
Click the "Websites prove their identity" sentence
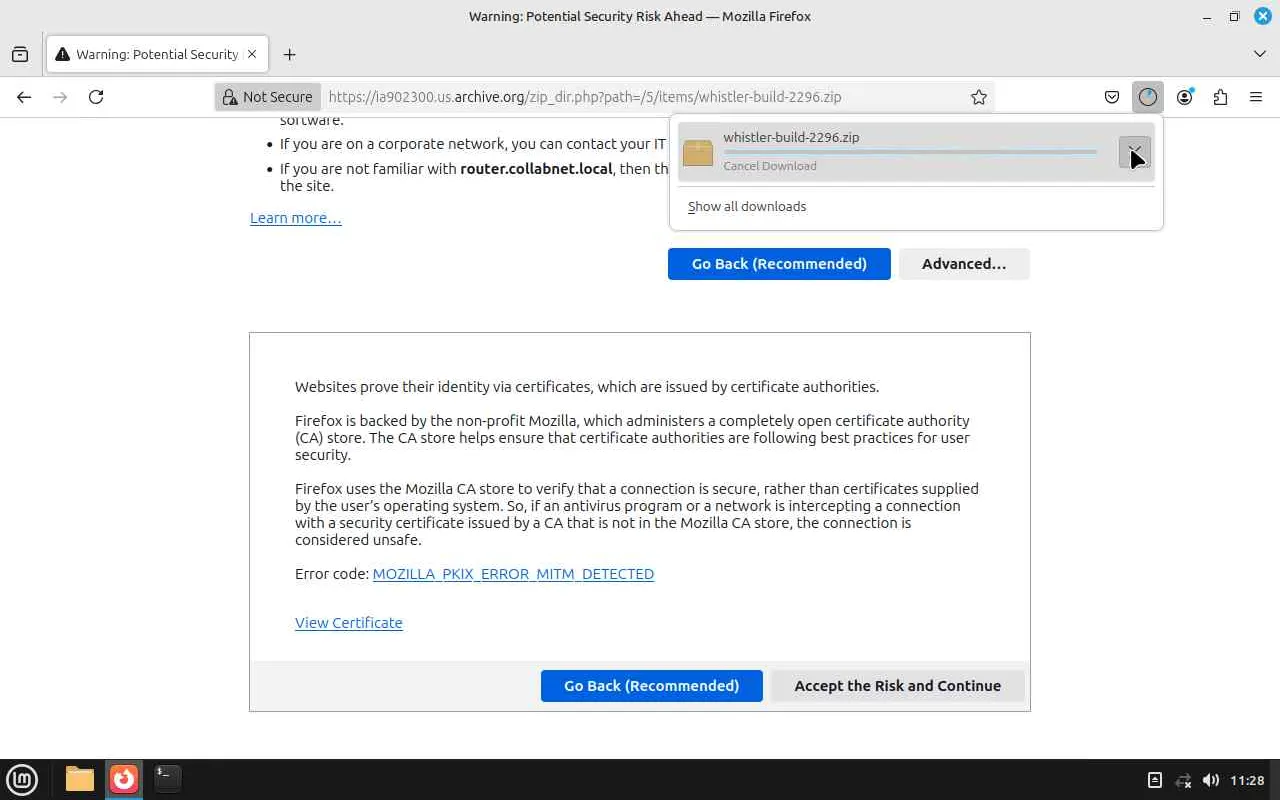(587, 387)
